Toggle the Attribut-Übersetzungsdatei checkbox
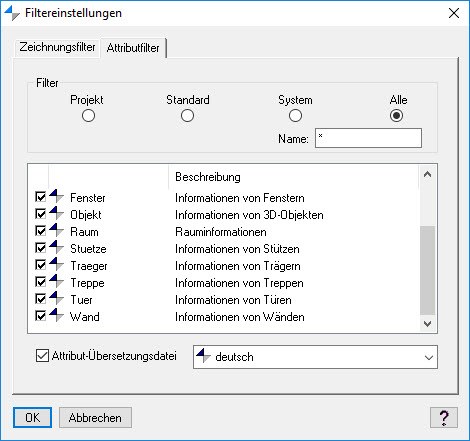 (x=42, y=356)
